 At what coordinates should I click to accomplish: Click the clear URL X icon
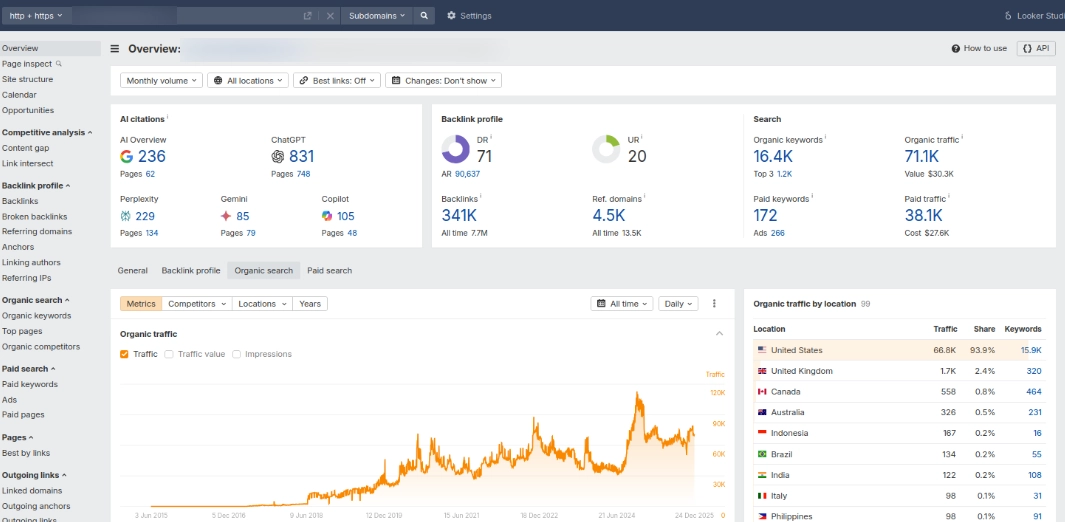pos(330,16)
